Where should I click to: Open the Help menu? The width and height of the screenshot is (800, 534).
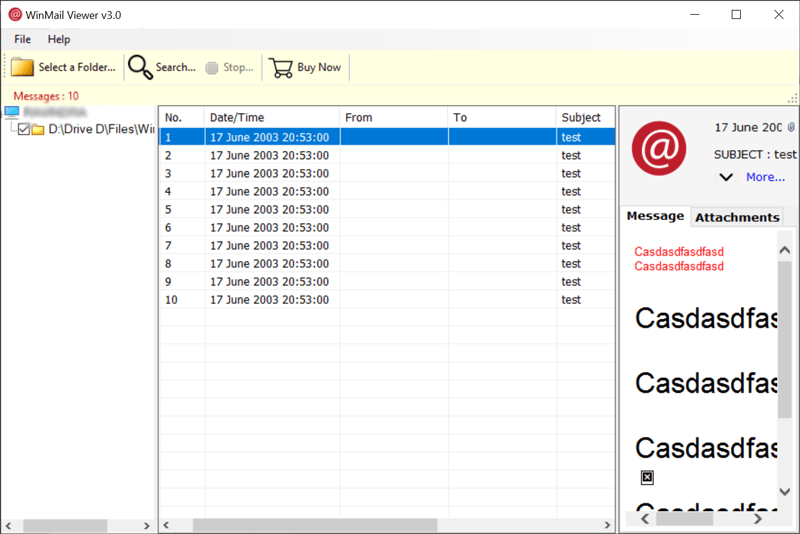pos(59,39)
